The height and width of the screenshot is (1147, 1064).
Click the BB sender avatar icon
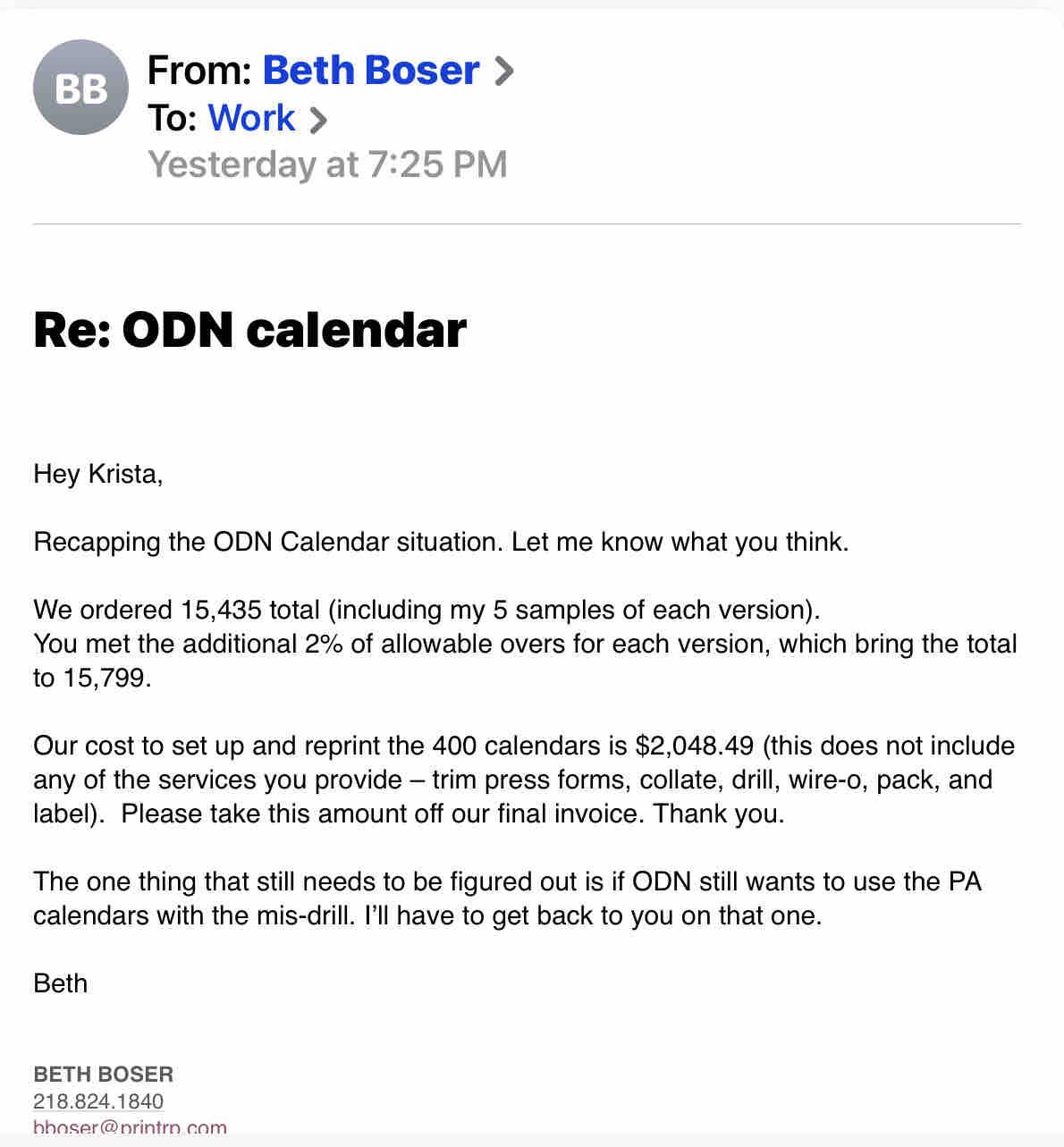[80, 88]
